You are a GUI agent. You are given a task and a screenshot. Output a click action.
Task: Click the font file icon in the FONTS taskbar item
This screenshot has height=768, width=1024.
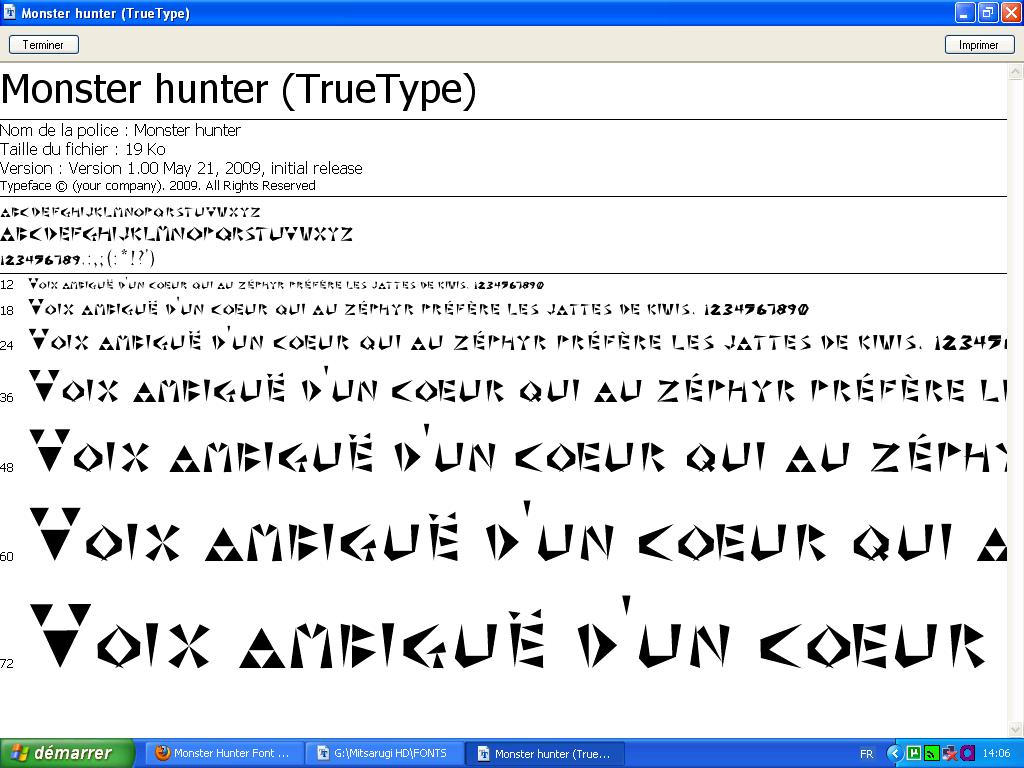pos(325,754)
